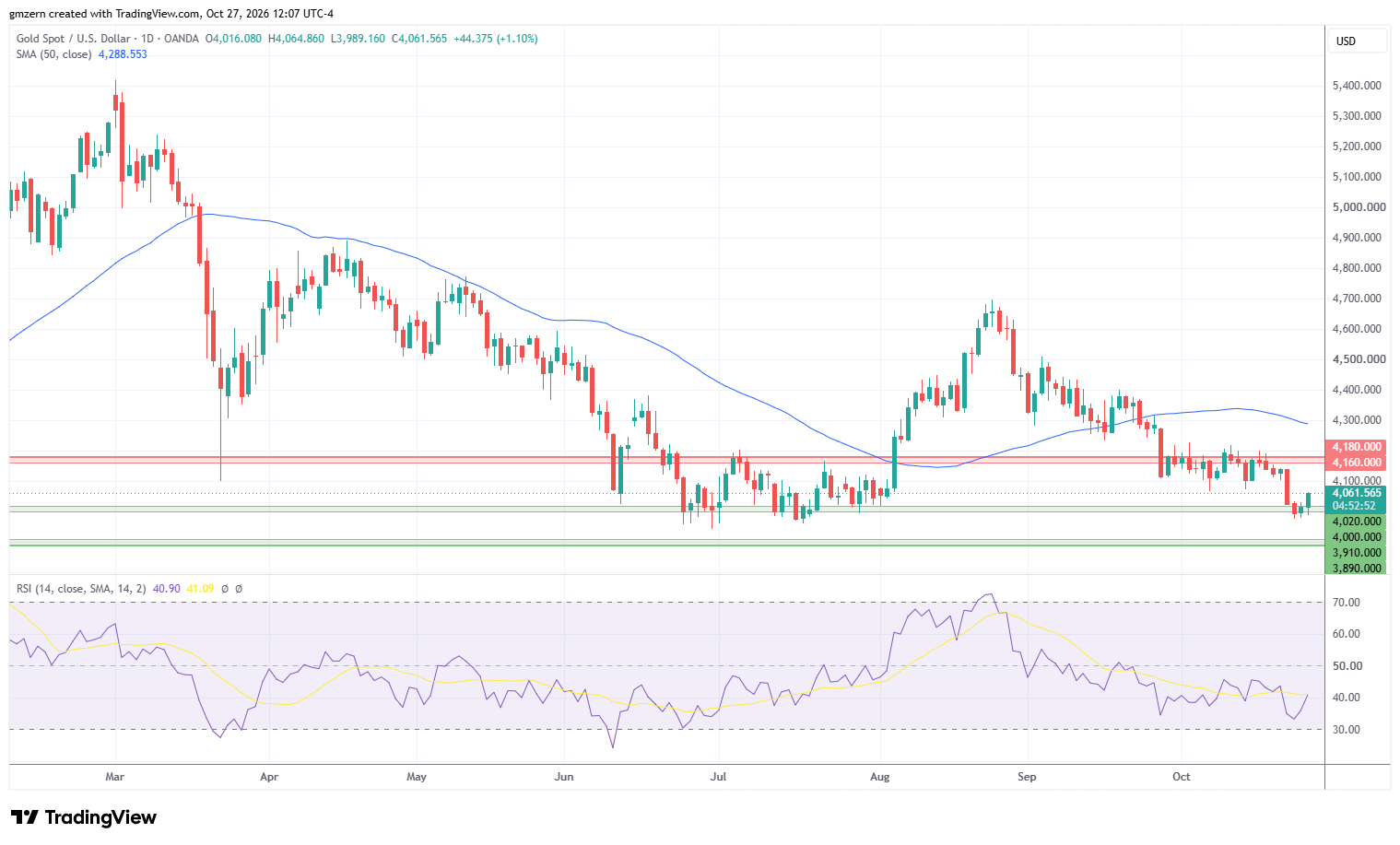Click the May label on the time axis
Image resolution: width=1400 pixels, height=845 pixels.
pos(417,777)
